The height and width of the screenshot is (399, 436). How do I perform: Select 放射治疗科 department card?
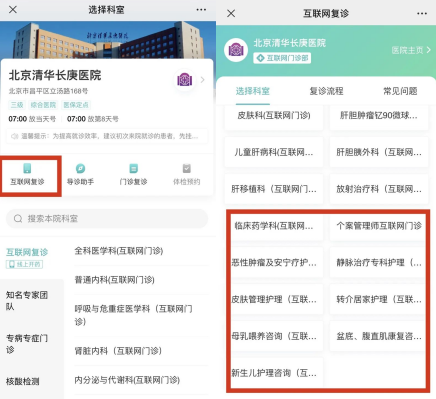379,189
